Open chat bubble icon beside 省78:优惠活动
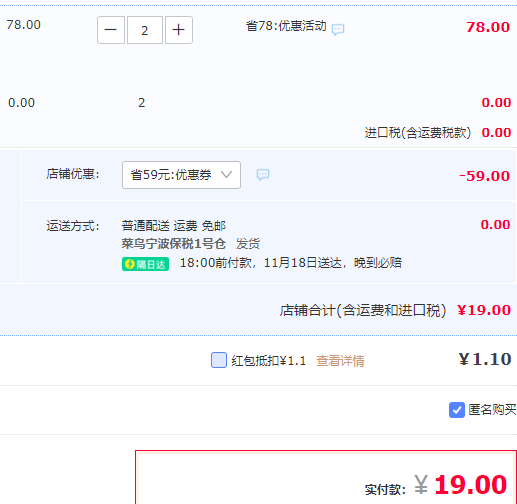The width and height of the screenshot is (517, 504). pyautogui.click(x=338, y=29)
